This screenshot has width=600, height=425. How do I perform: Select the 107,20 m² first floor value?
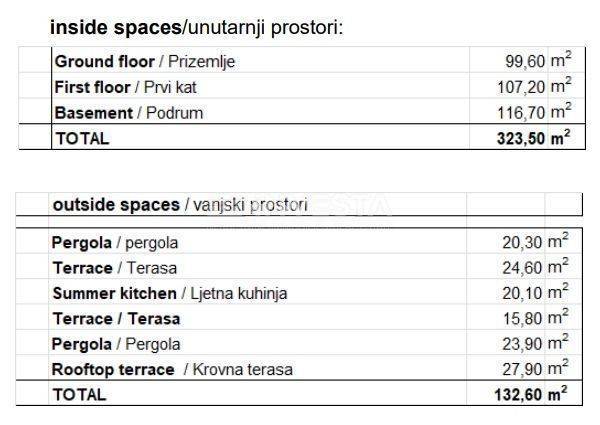pyautogui.click(x=534, y=86)
